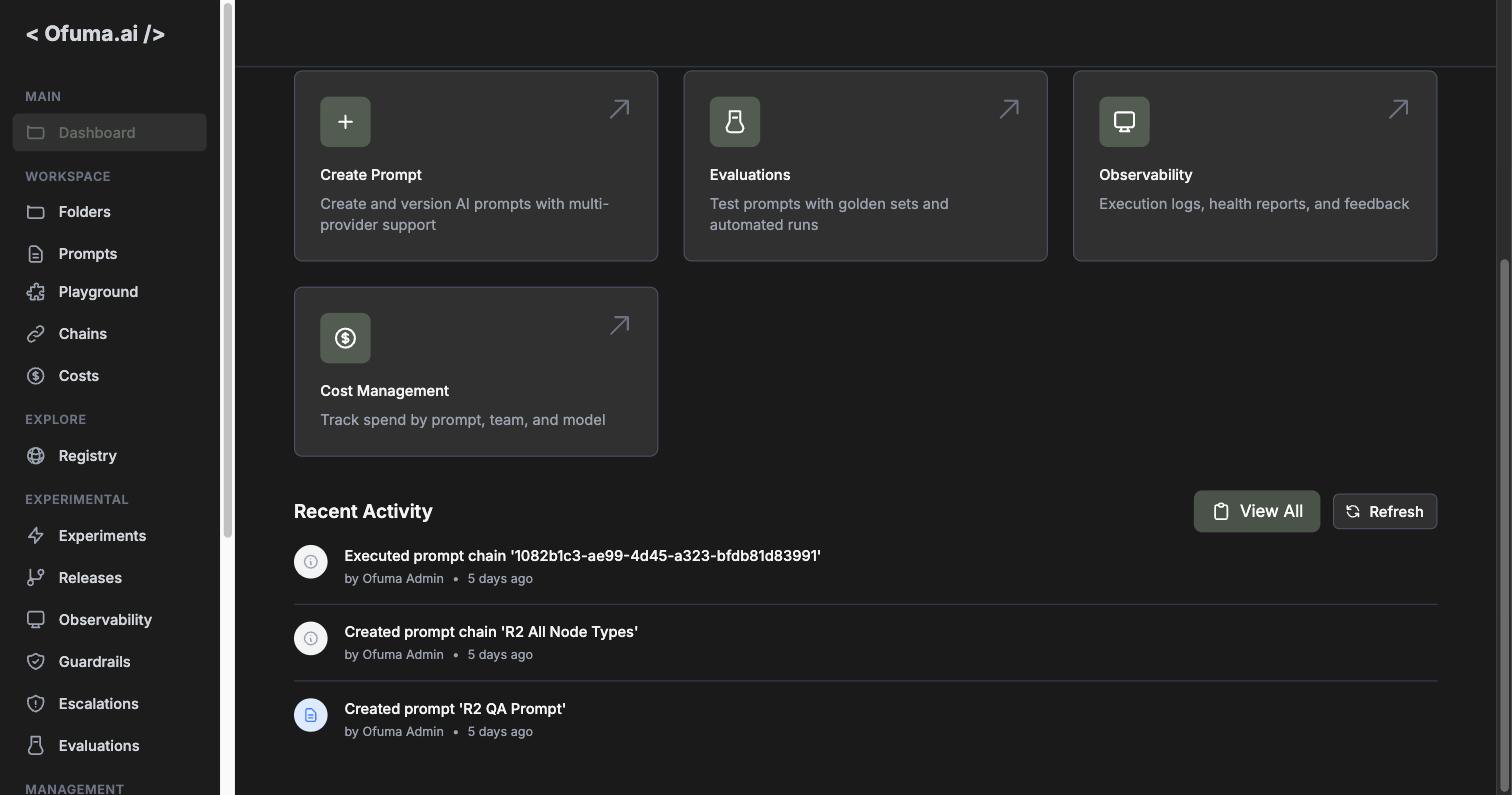Open Experiments in sidebar
The image size is (1512, 795).
[110, 536]
